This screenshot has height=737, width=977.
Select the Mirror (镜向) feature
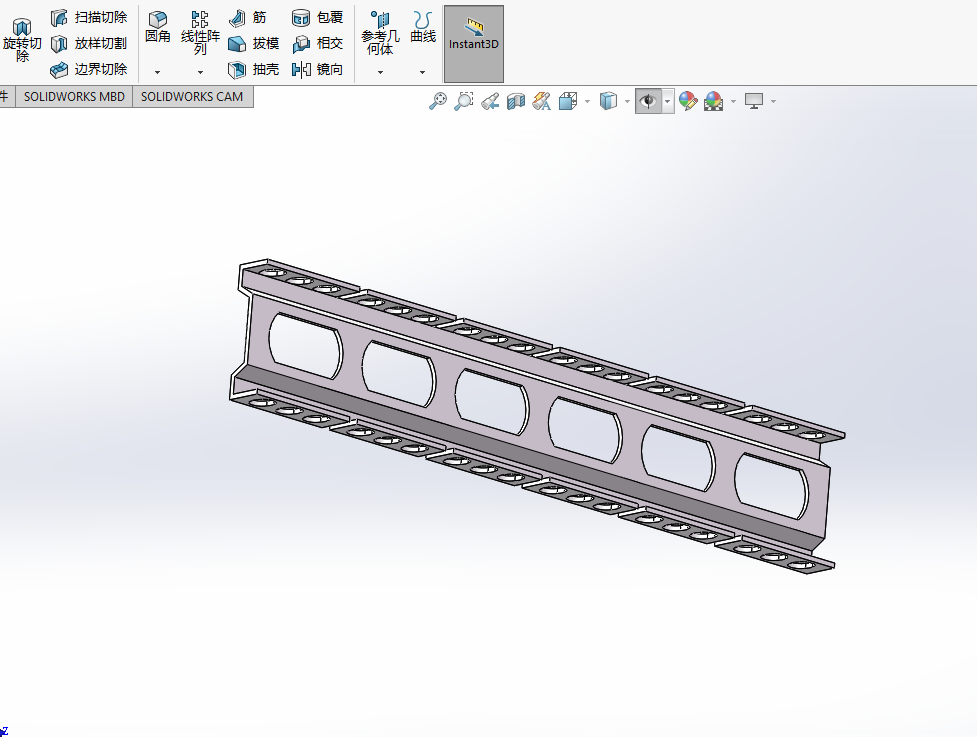pyautogui.click(x=317, y=69)
